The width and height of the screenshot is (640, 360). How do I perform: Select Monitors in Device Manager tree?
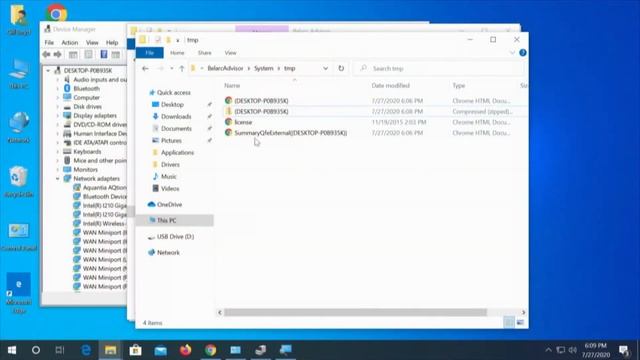[85, 169]
